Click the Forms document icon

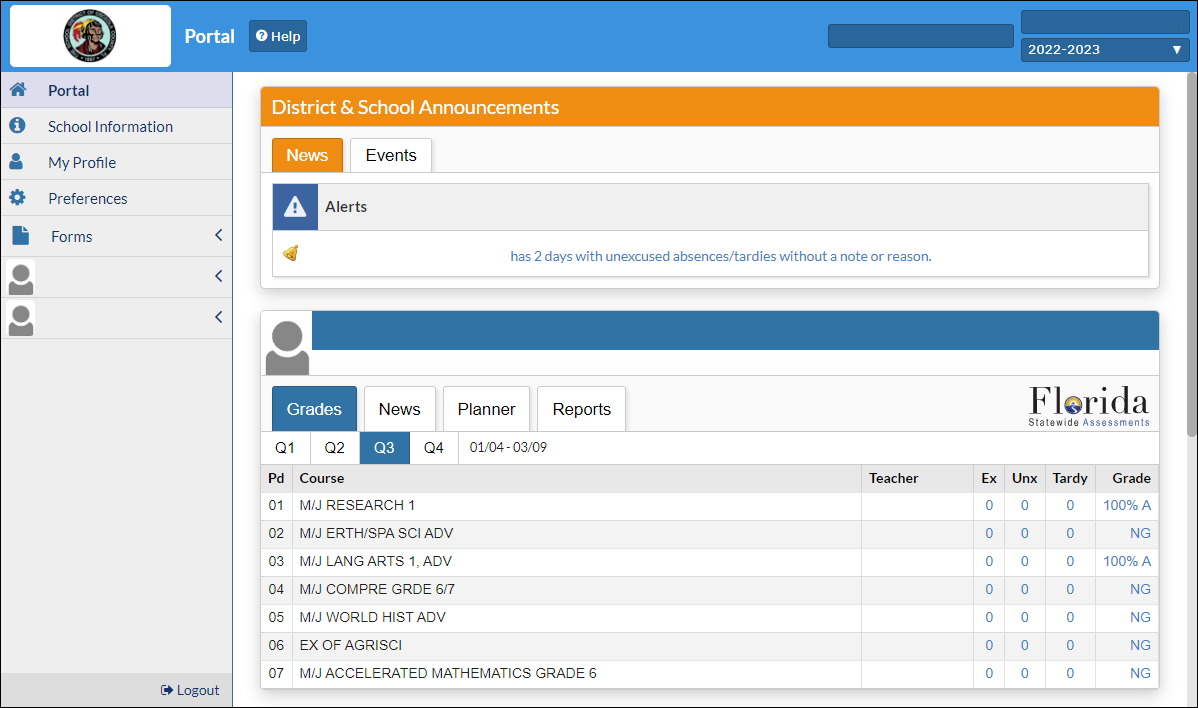[20, 236]
